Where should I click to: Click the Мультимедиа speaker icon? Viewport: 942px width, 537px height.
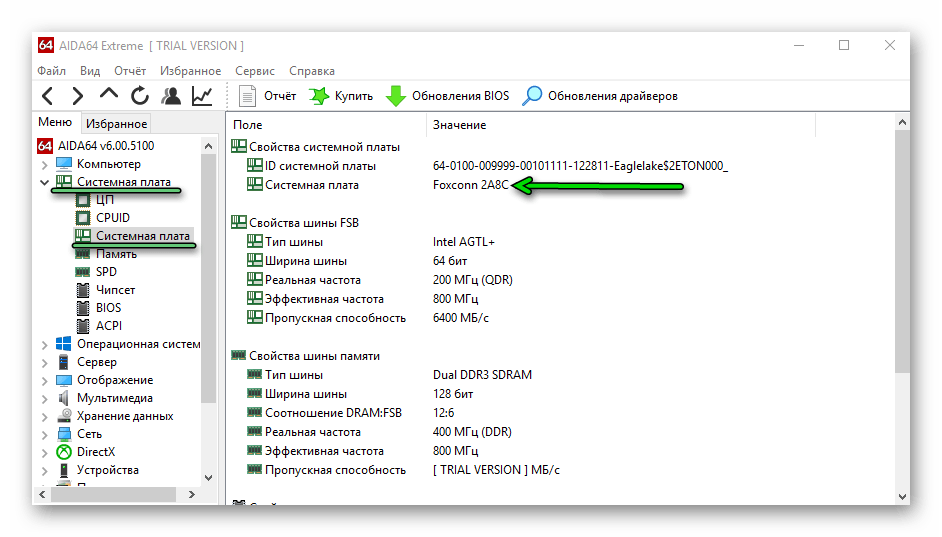pos(64,398)
